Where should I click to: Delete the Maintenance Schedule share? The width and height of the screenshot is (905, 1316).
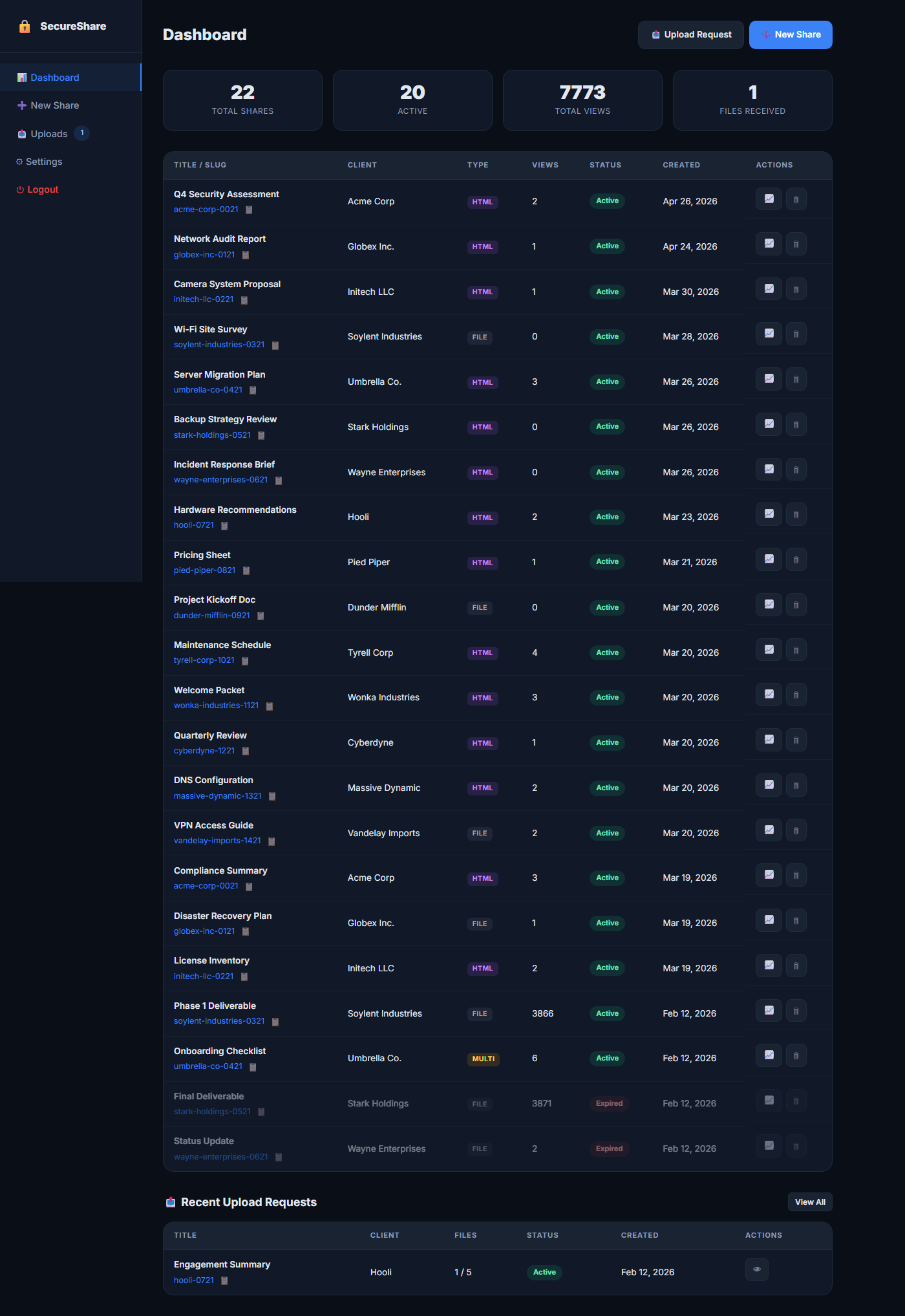796,650
